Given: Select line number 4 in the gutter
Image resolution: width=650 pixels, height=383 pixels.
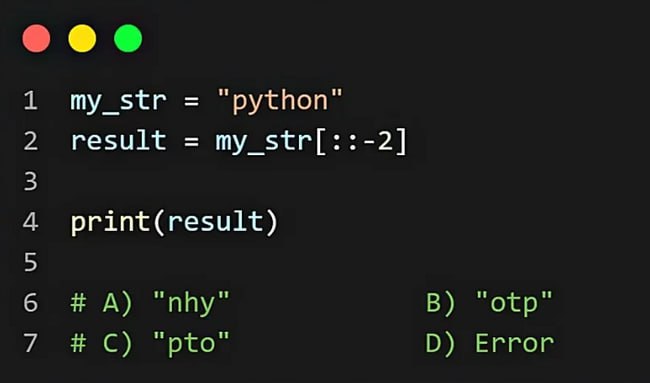Looking at the screenshot, I should pos(31,221).
